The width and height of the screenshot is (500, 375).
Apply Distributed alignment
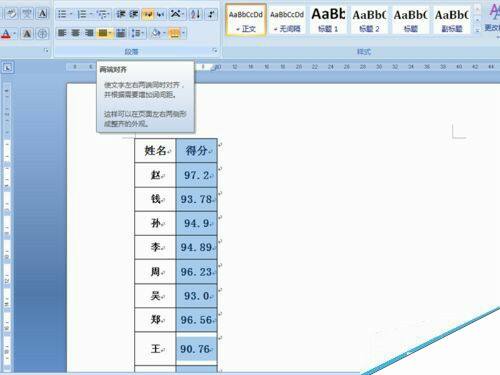point(121,33)
